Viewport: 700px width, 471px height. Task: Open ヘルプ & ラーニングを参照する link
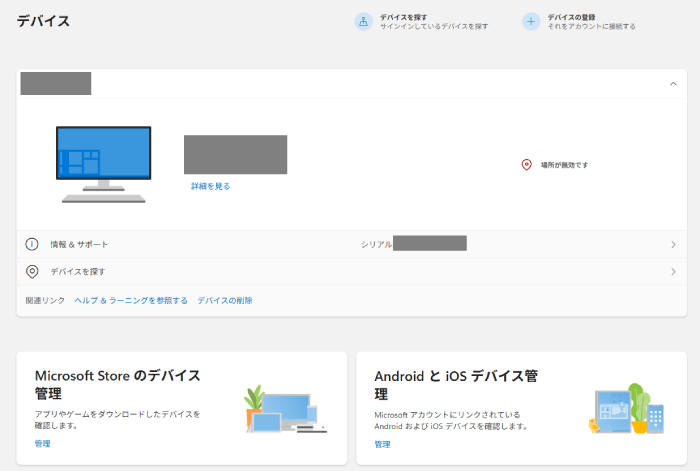point(131,300)
